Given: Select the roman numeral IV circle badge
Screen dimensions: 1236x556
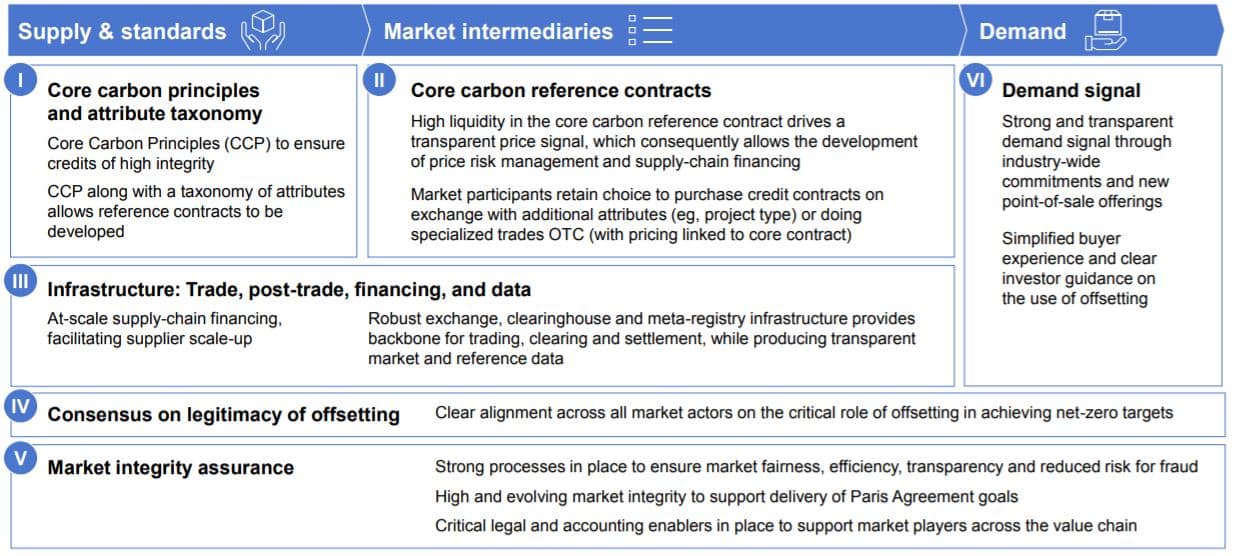Looking at the screenshot, I should pos(20,407).
